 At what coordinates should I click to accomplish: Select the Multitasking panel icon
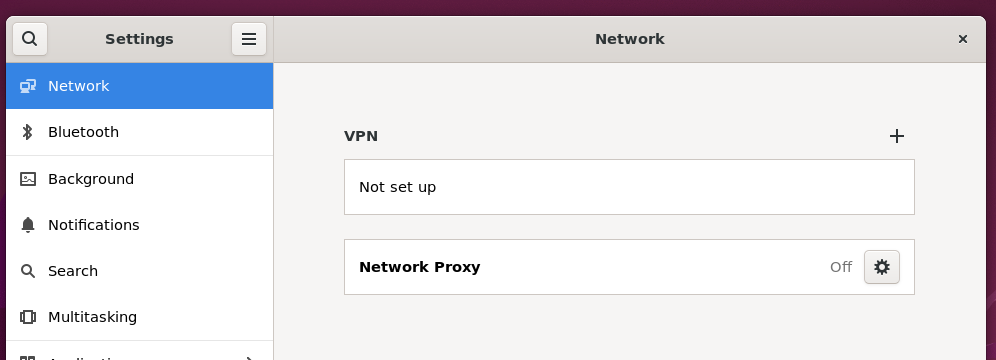28,317
